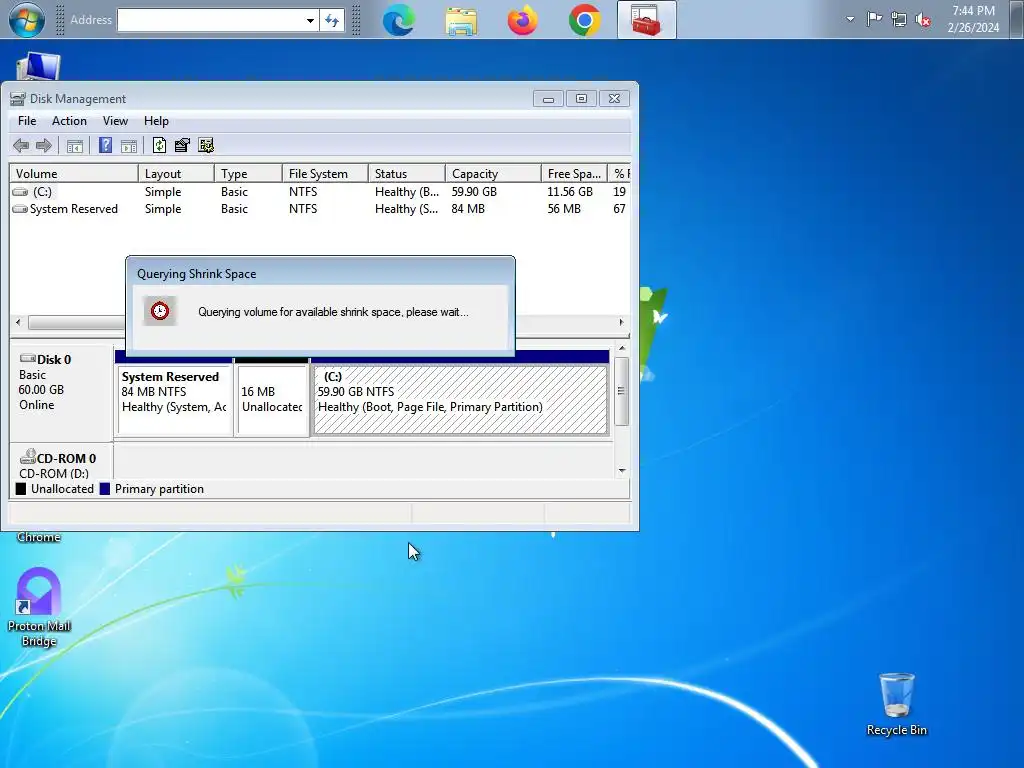Sort by the Status column header

(407, 174)
